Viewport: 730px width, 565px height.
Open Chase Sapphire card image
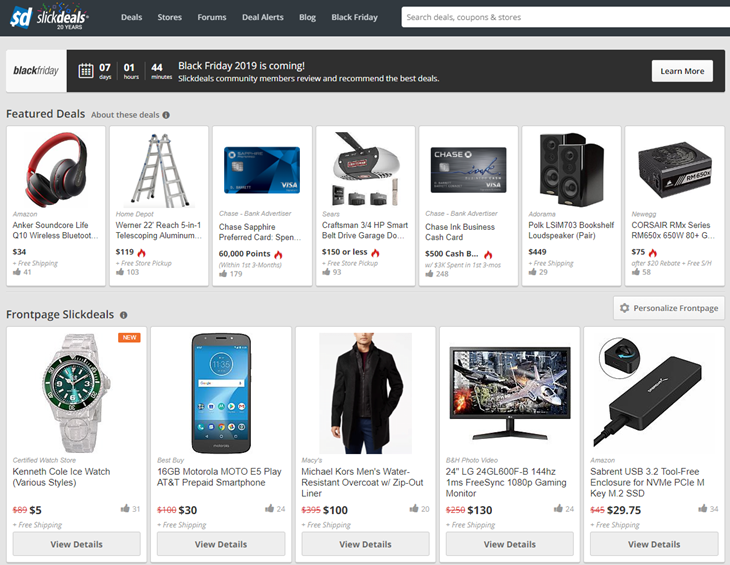pos(262,170)
